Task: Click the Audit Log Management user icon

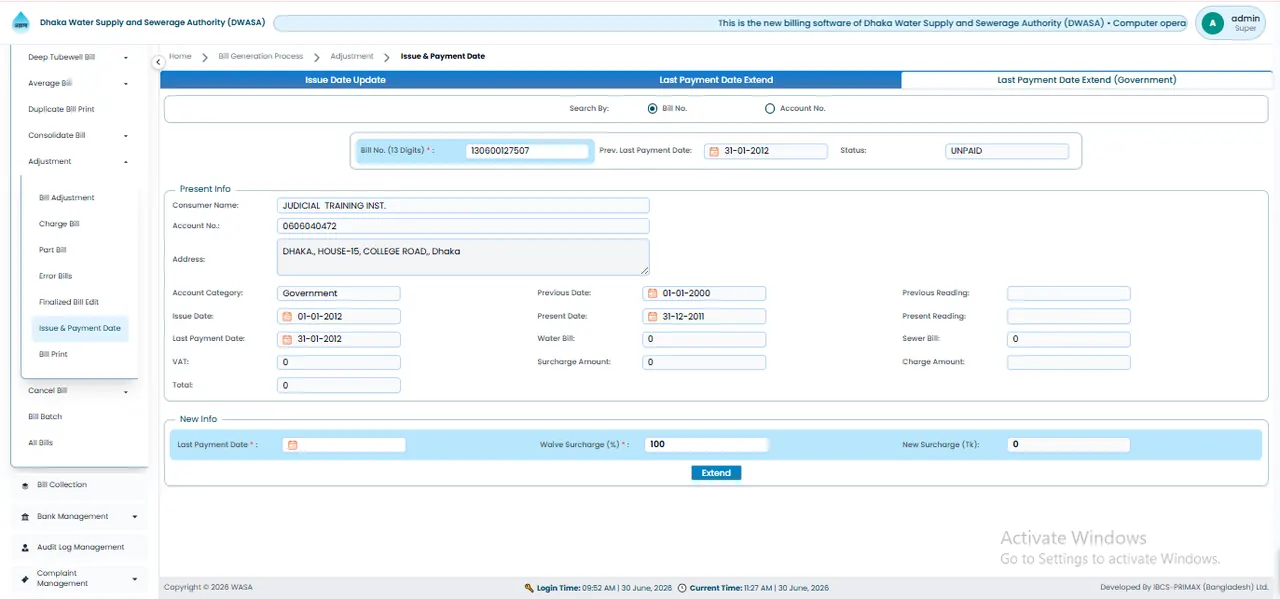Action: coord(25,548)
